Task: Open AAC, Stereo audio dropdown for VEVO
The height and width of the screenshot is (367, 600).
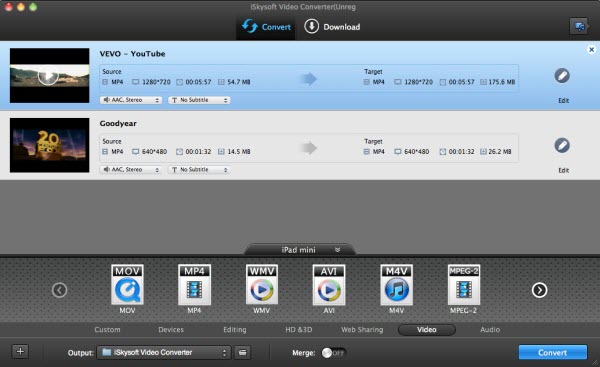Action: tap(131, 100)
